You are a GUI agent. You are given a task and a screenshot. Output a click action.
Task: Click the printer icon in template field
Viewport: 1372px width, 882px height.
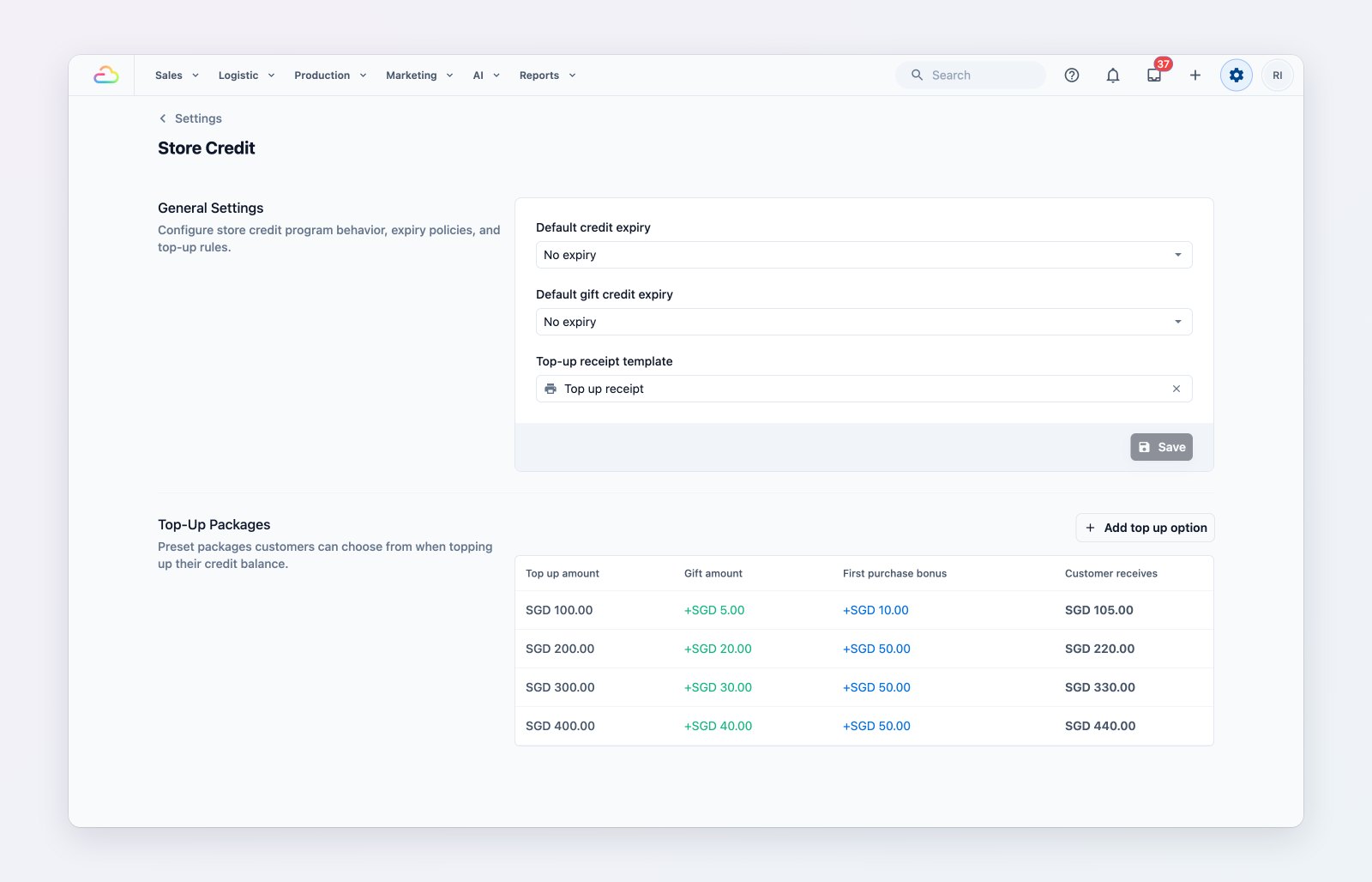point(551,389)
